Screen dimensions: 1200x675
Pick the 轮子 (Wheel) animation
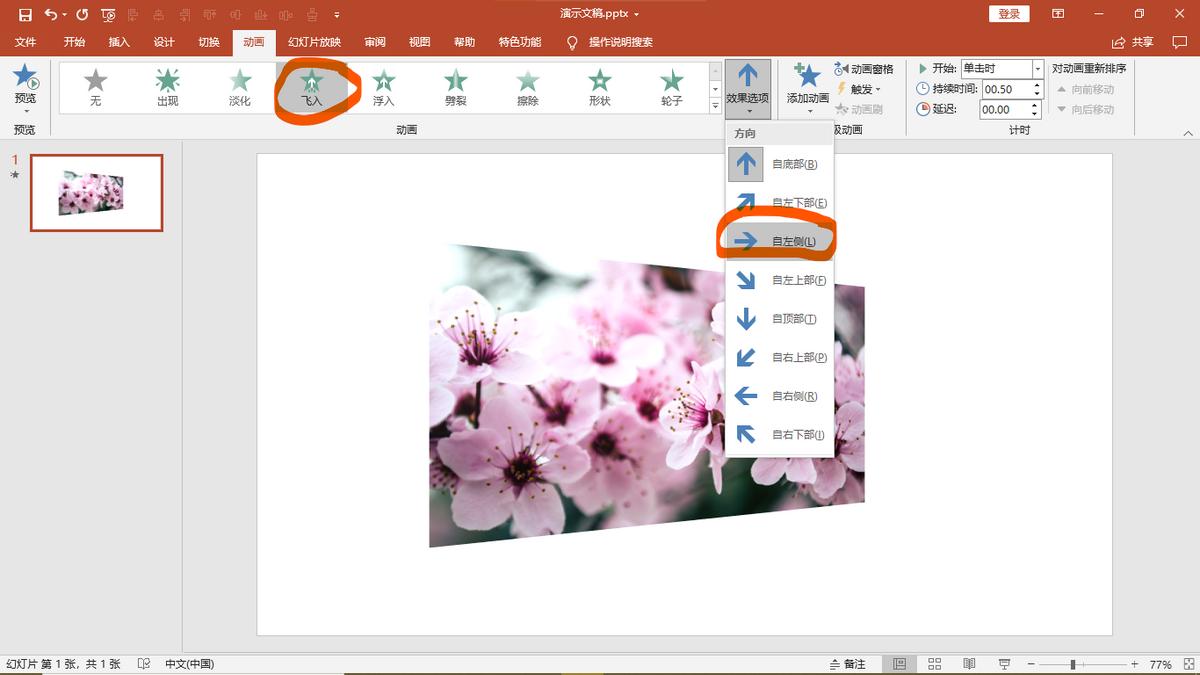[671, 87]
